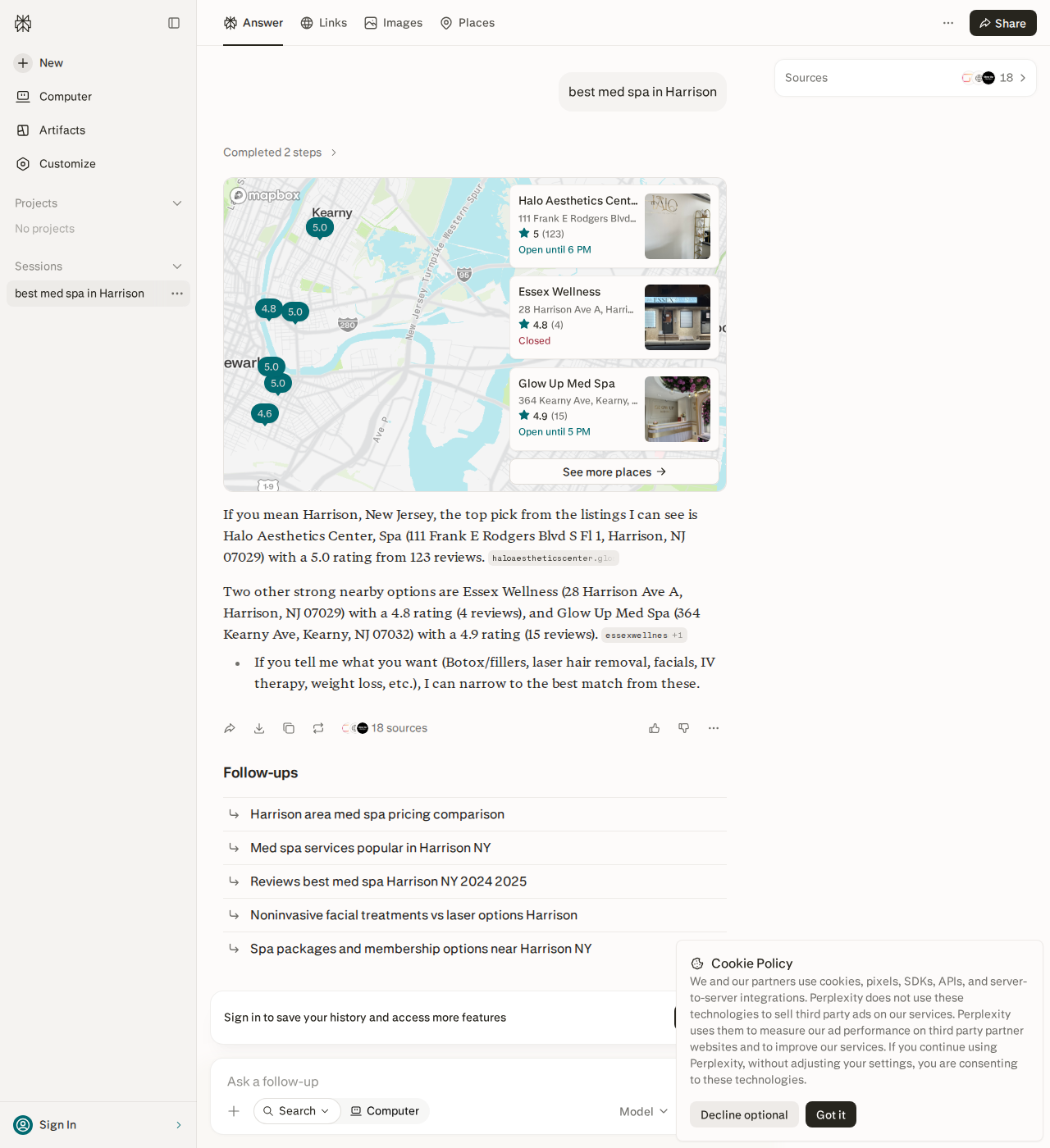Screen dimensions: 1050x1148
Task: Switch to the Places tab
Action: (x=468, y=23)
